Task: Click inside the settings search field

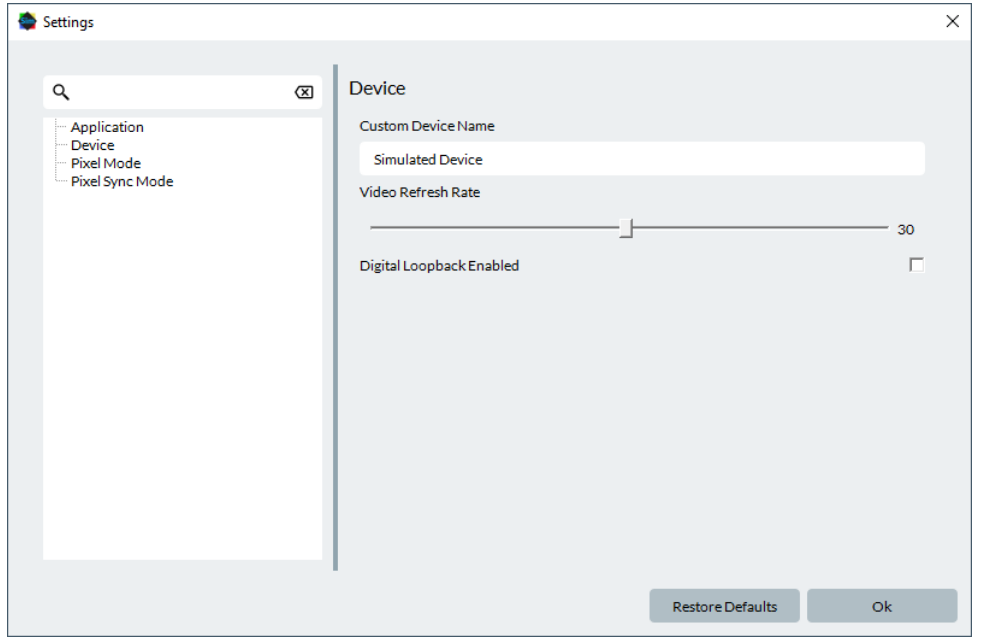Action: click(180, 92)
